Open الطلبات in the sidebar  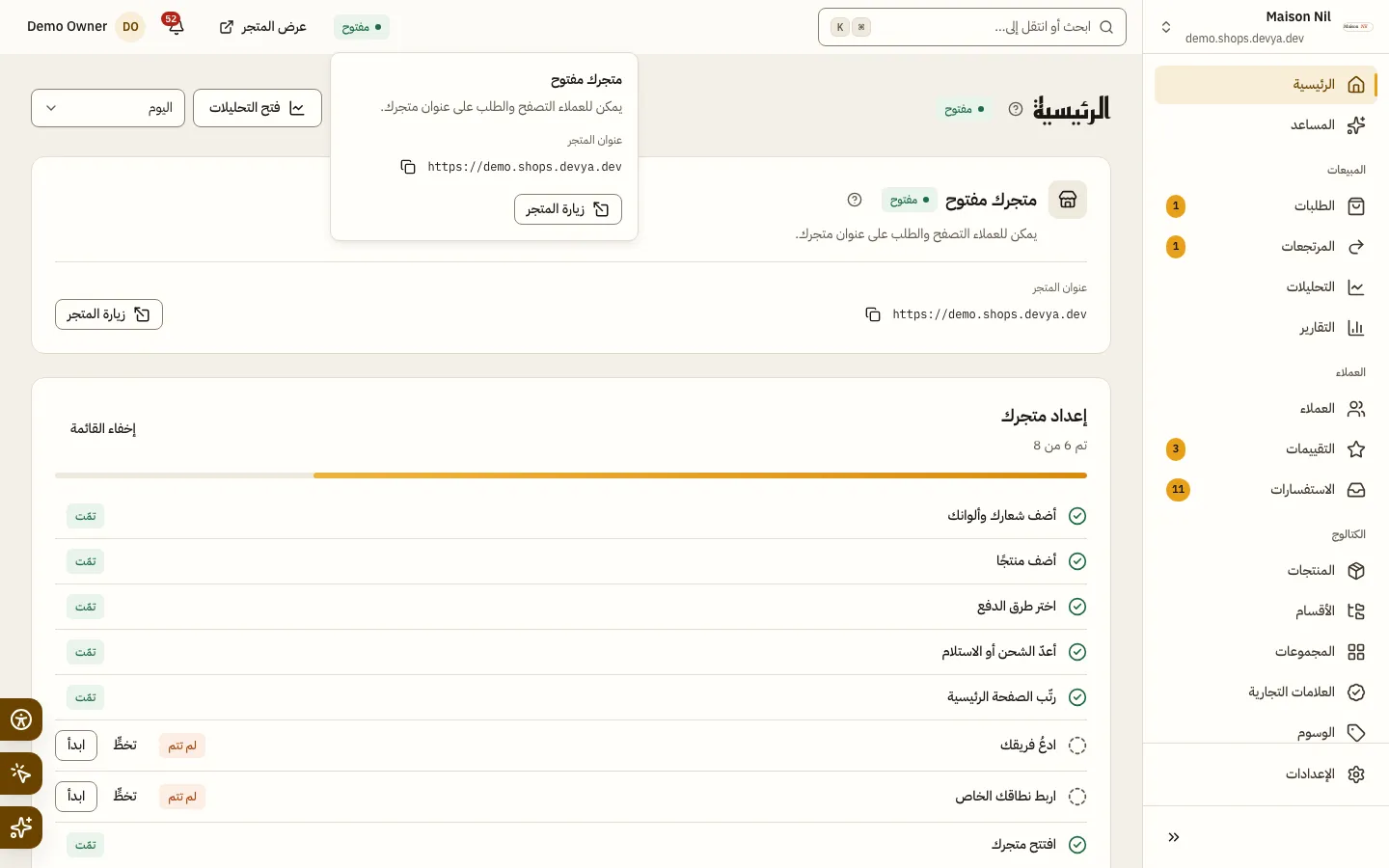click(1266, 206)
